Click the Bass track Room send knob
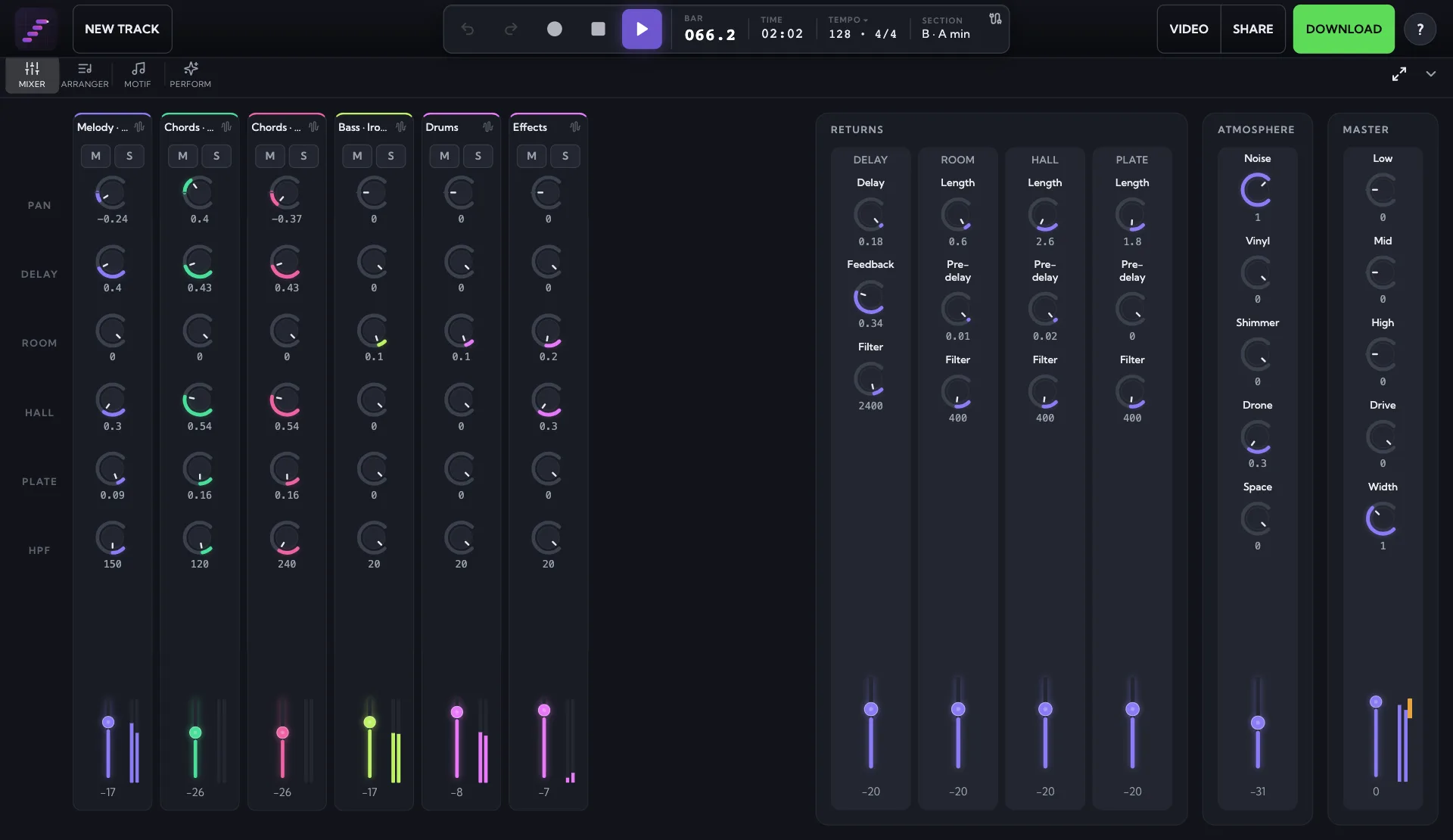This screenshot has height=840, width=1453. [373, 331]
